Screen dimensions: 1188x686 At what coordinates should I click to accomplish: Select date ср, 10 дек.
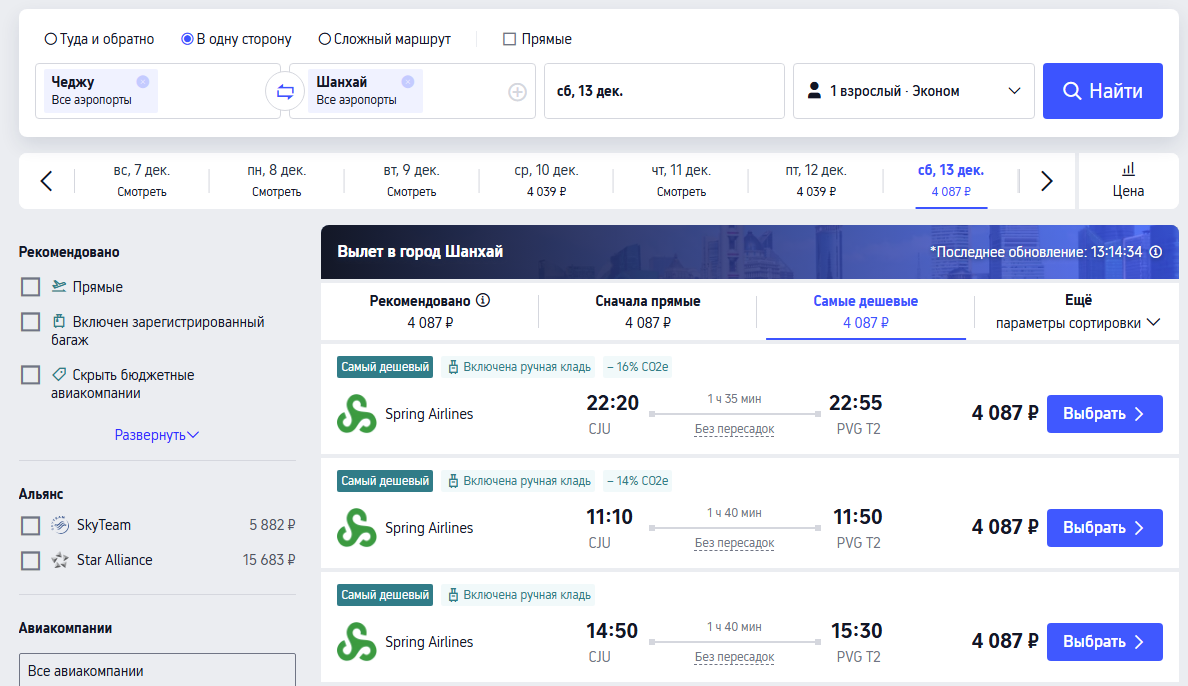pos(546,181)
